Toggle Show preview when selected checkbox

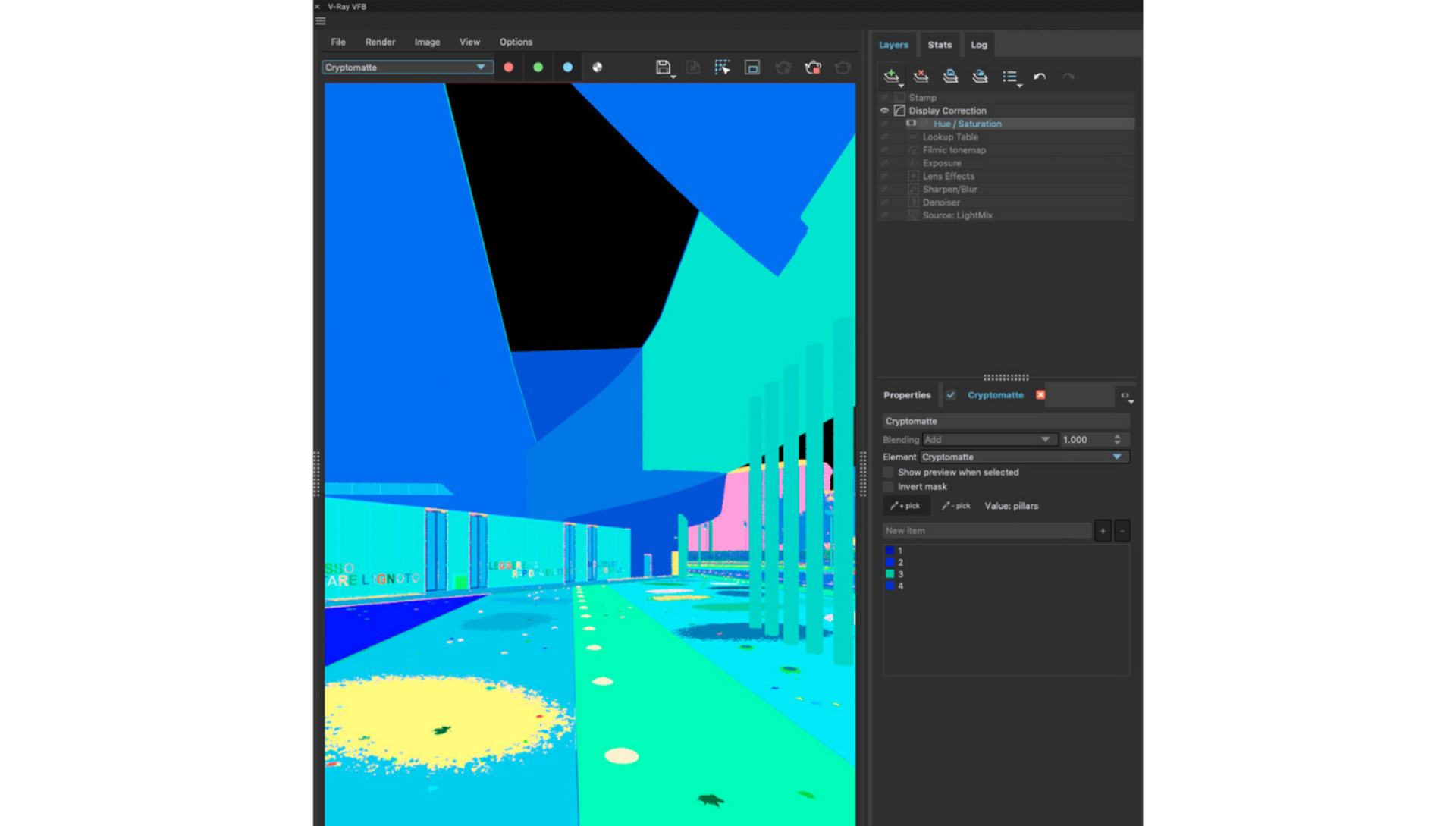pyautogui.click(x=890, y=471)
